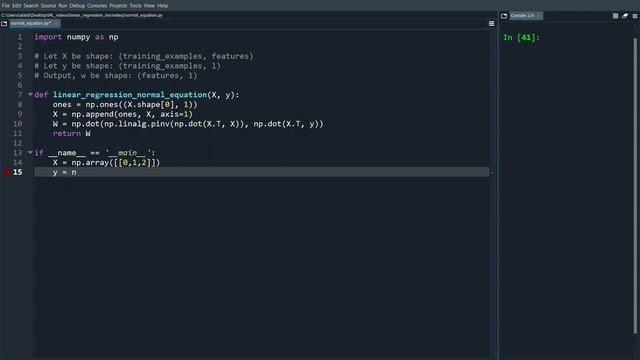The height and width of the screenshot is (360, 640).
Task: Close the Console 1/A tab
Action: (539, 16)
